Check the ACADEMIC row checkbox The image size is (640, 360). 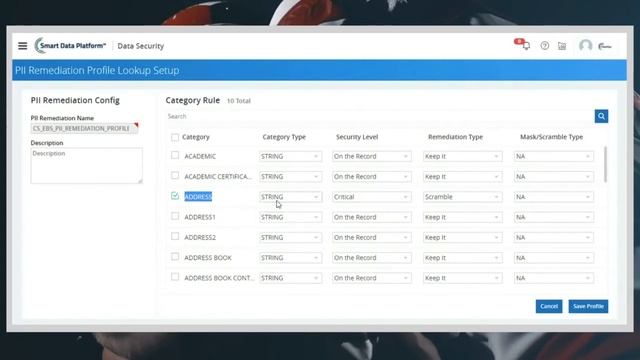pyautogui.click(x=175, y=156)
